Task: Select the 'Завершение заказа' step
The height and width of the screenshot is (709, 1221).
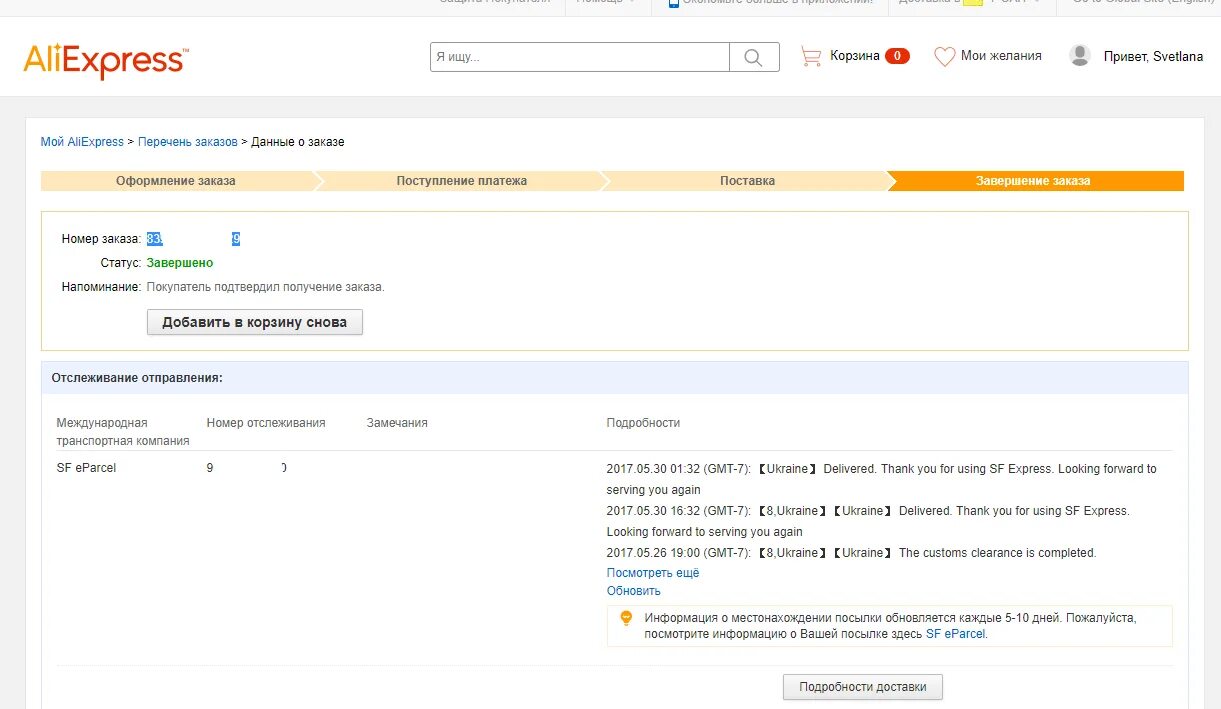Action: (x=1033, y=181)
